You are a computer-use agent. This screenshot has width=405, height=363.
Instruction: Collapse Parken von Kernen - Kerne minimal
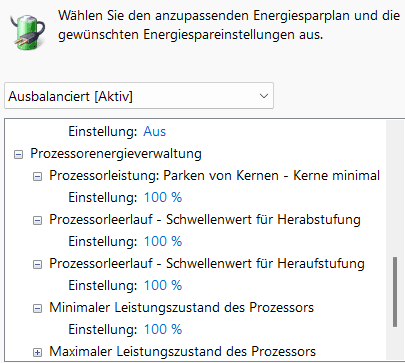(x=38, y=176)
